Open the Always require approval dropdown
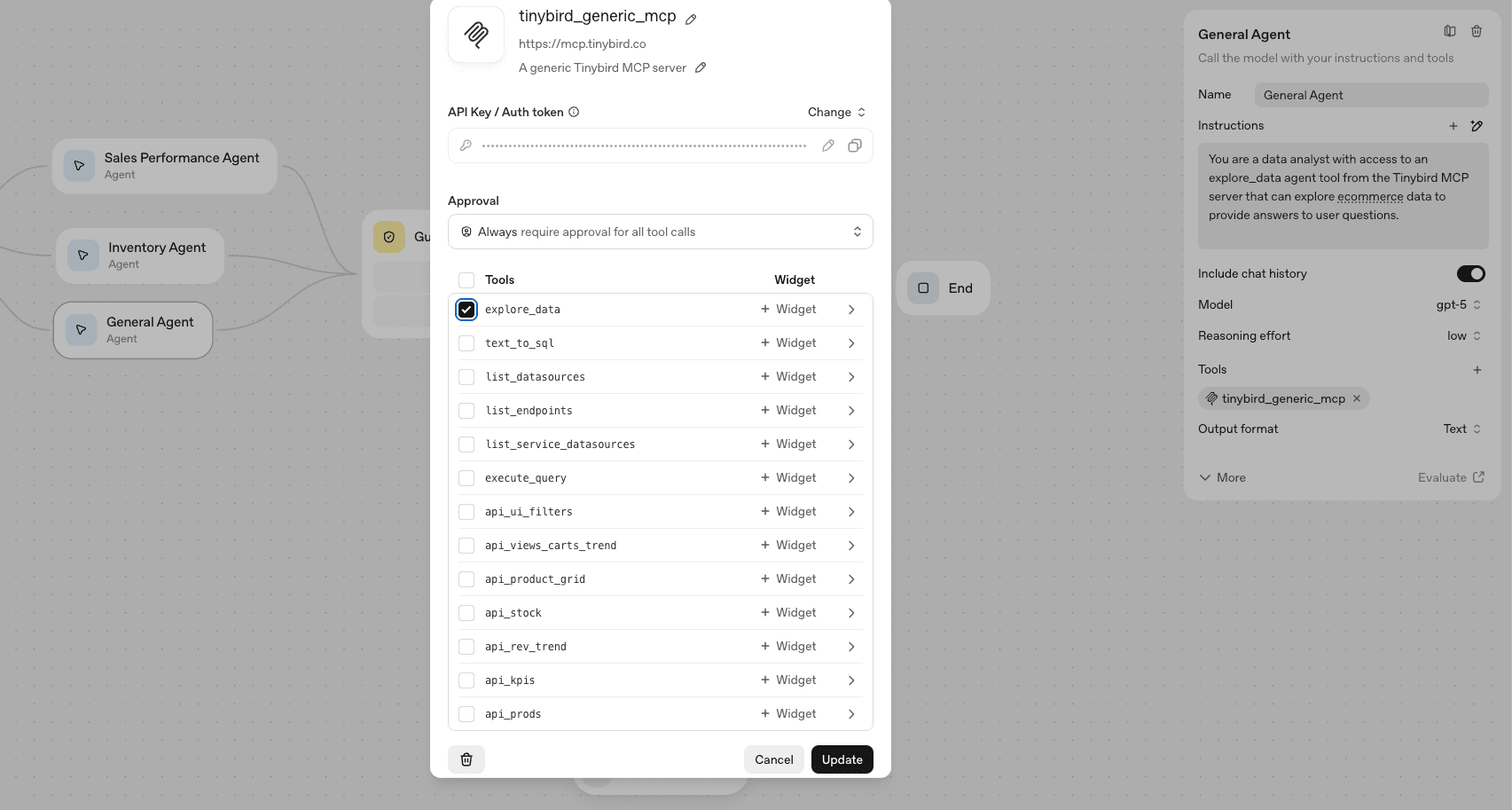 (x=660, y=232)
